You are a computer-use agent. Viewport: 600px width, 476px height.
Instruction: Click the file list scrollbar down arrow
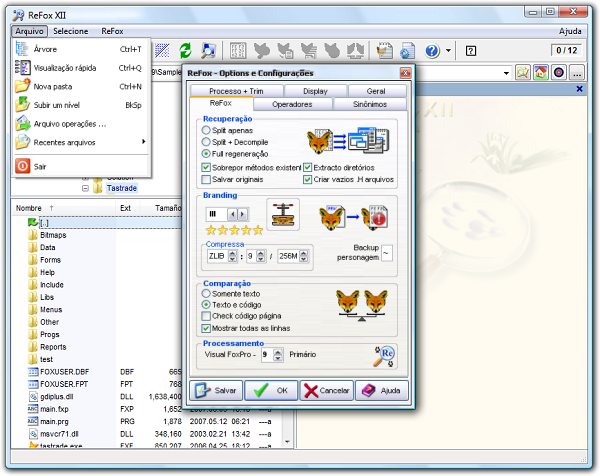point(287,441)
